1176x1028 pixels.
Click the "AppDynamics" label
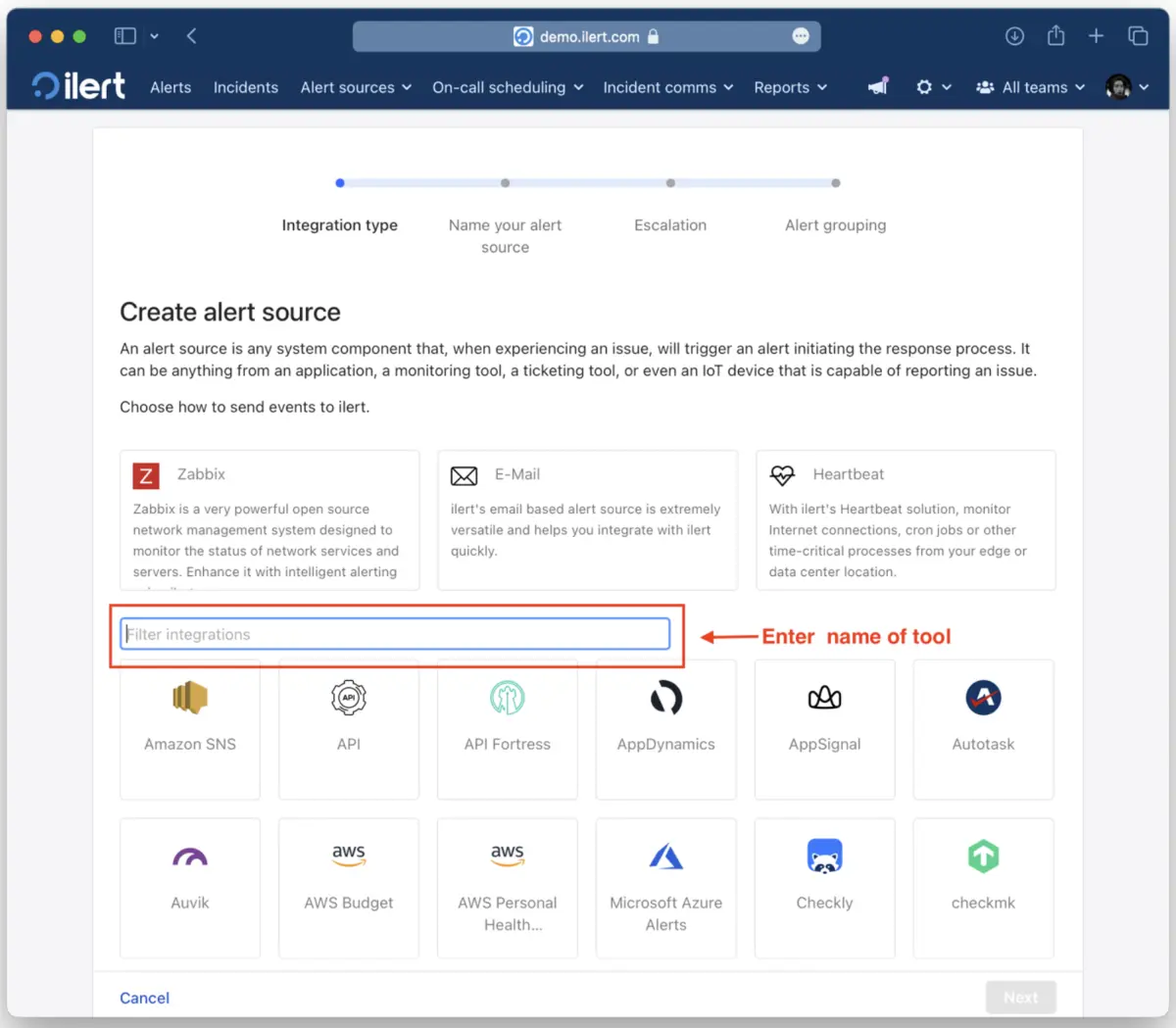coord(666,745)
